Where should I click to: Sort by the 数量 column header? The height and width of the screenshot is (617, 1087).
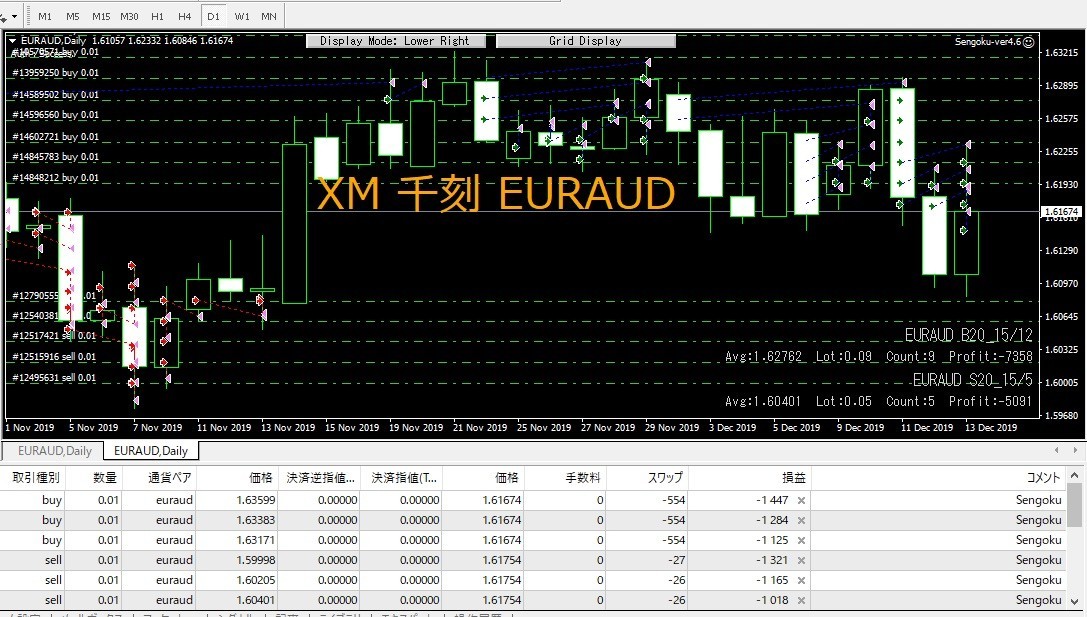point(94,478)
